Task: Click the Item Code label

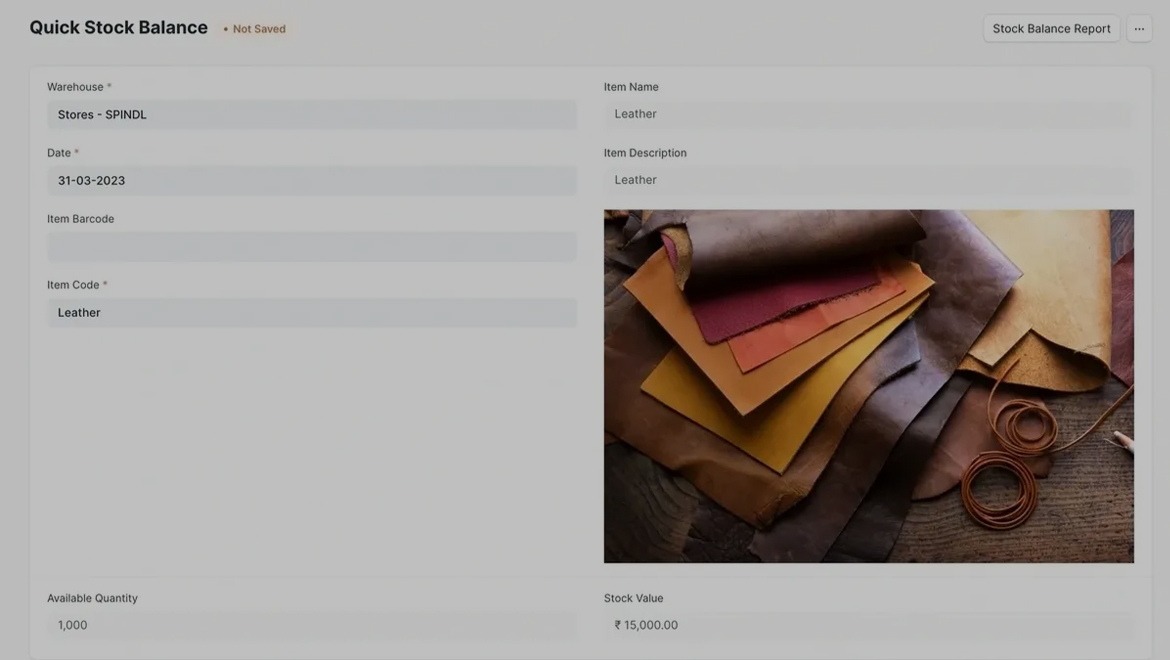Action: click(x=73, y=285)
